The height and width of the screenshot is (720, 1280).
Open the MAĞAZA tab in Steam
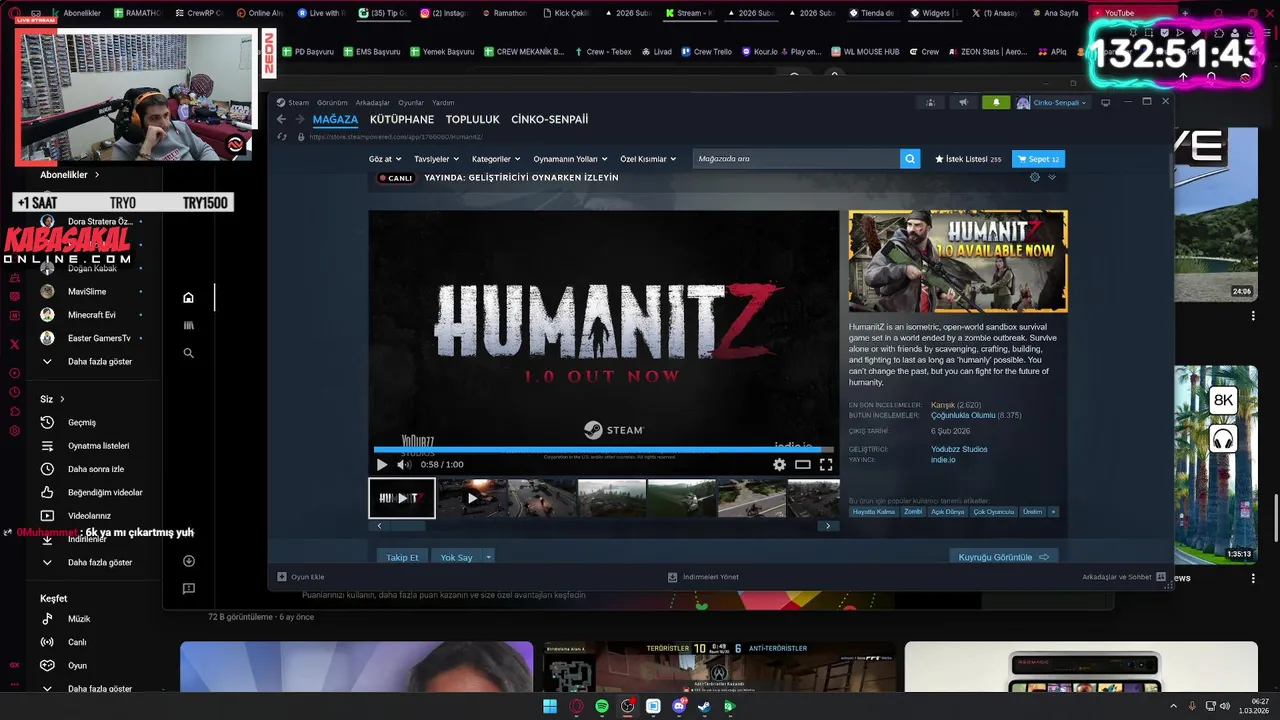click(x=335, y=119)
